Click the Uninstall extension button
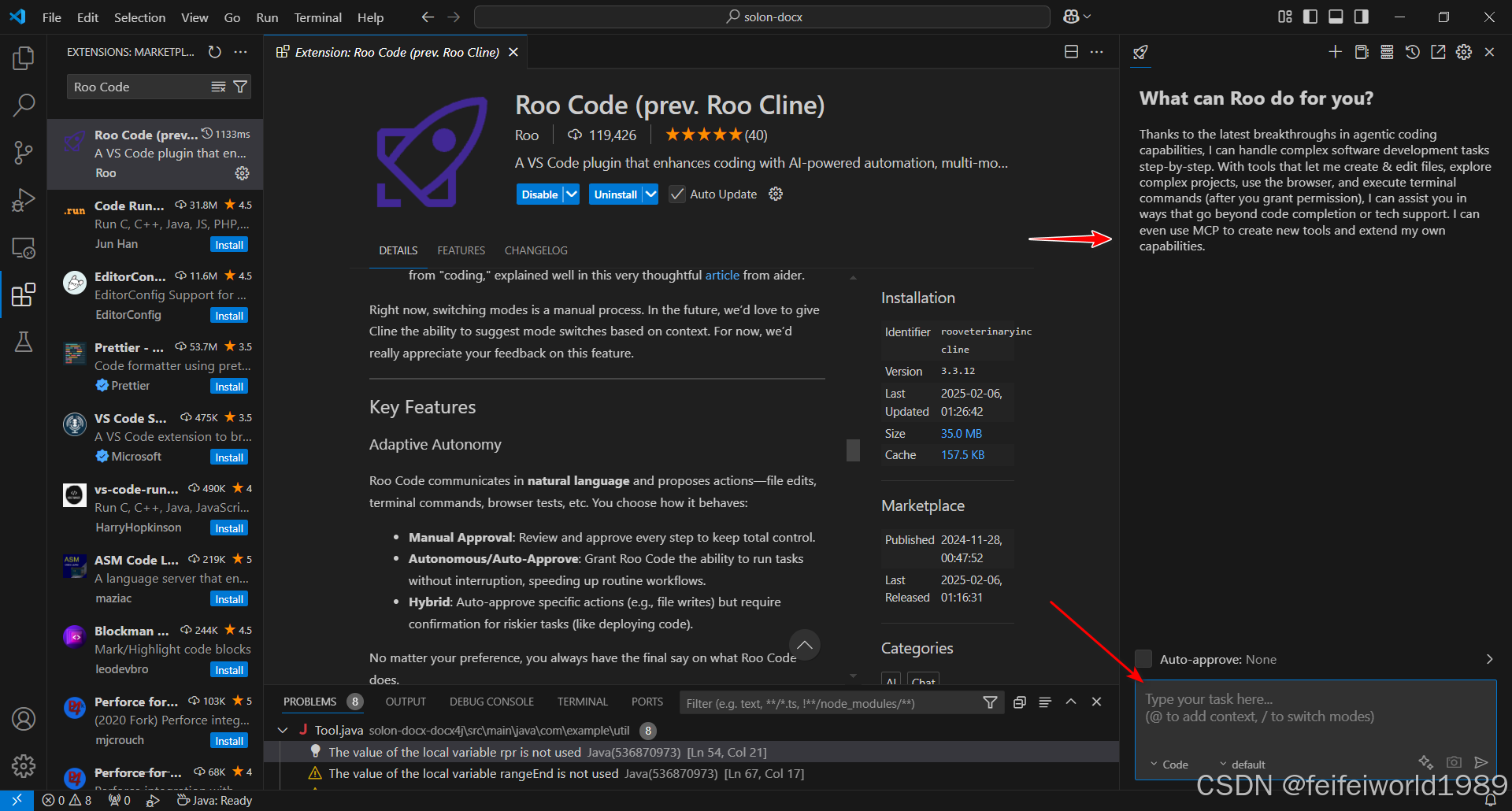1512x811 pixels. [x=615, y=194]
